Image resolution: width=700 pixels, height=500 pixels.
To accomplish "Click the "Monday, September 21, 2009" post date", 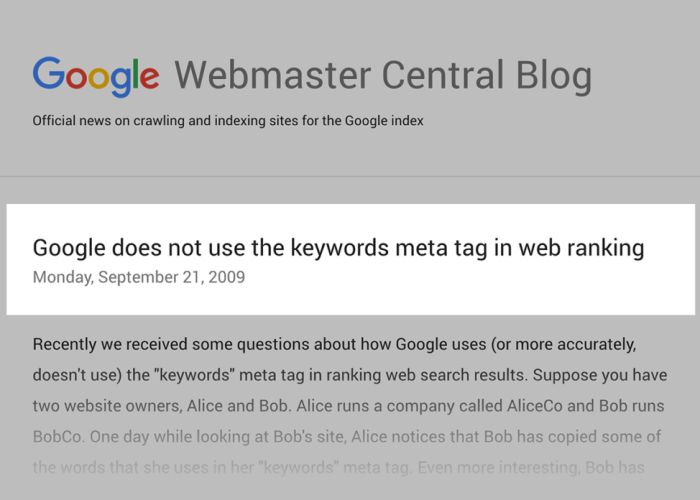I will click(138, 277).
